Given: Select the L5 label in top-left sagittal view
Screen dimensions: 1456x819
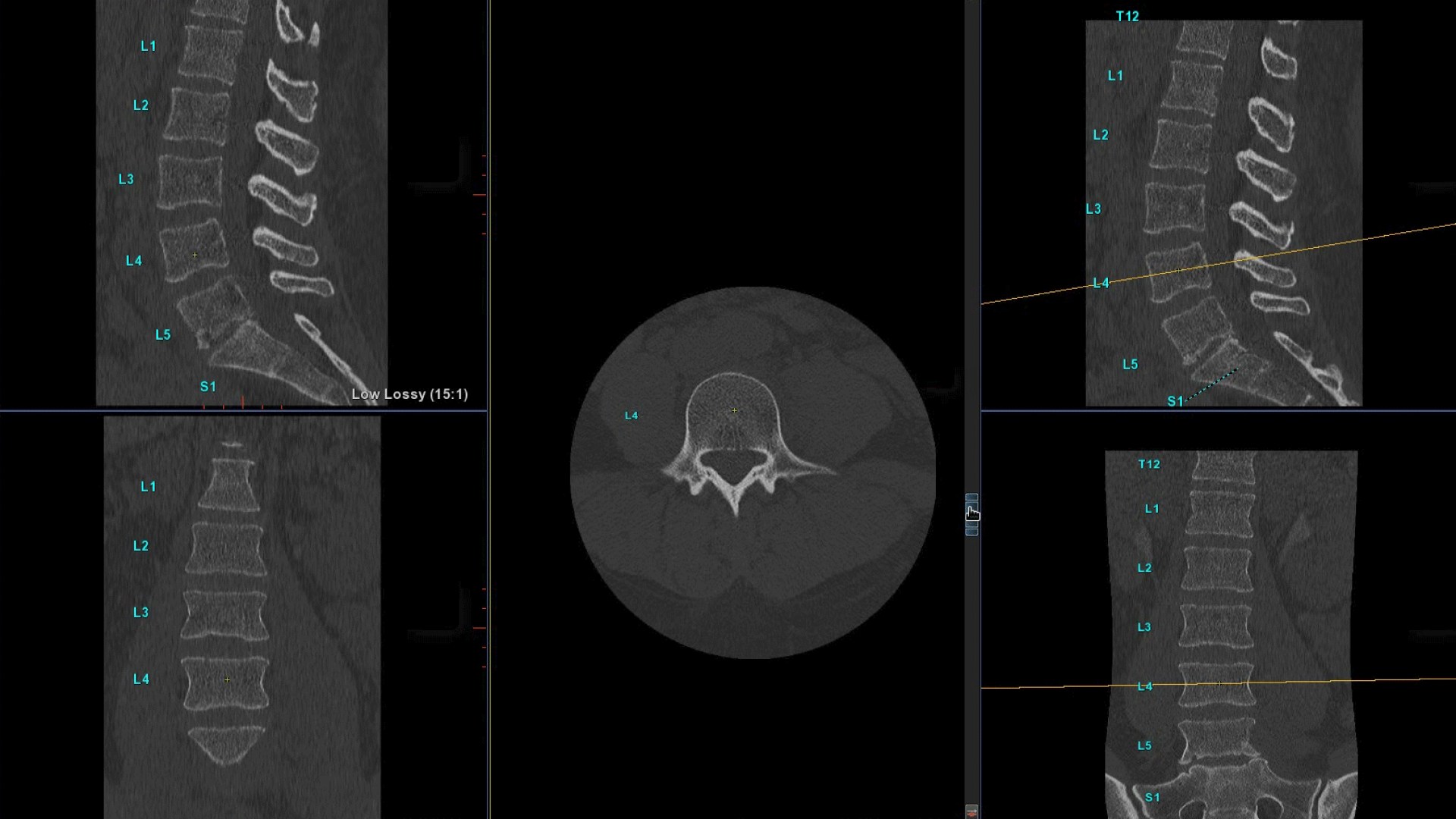Looking at the screenshot, I should coord(163,334).
